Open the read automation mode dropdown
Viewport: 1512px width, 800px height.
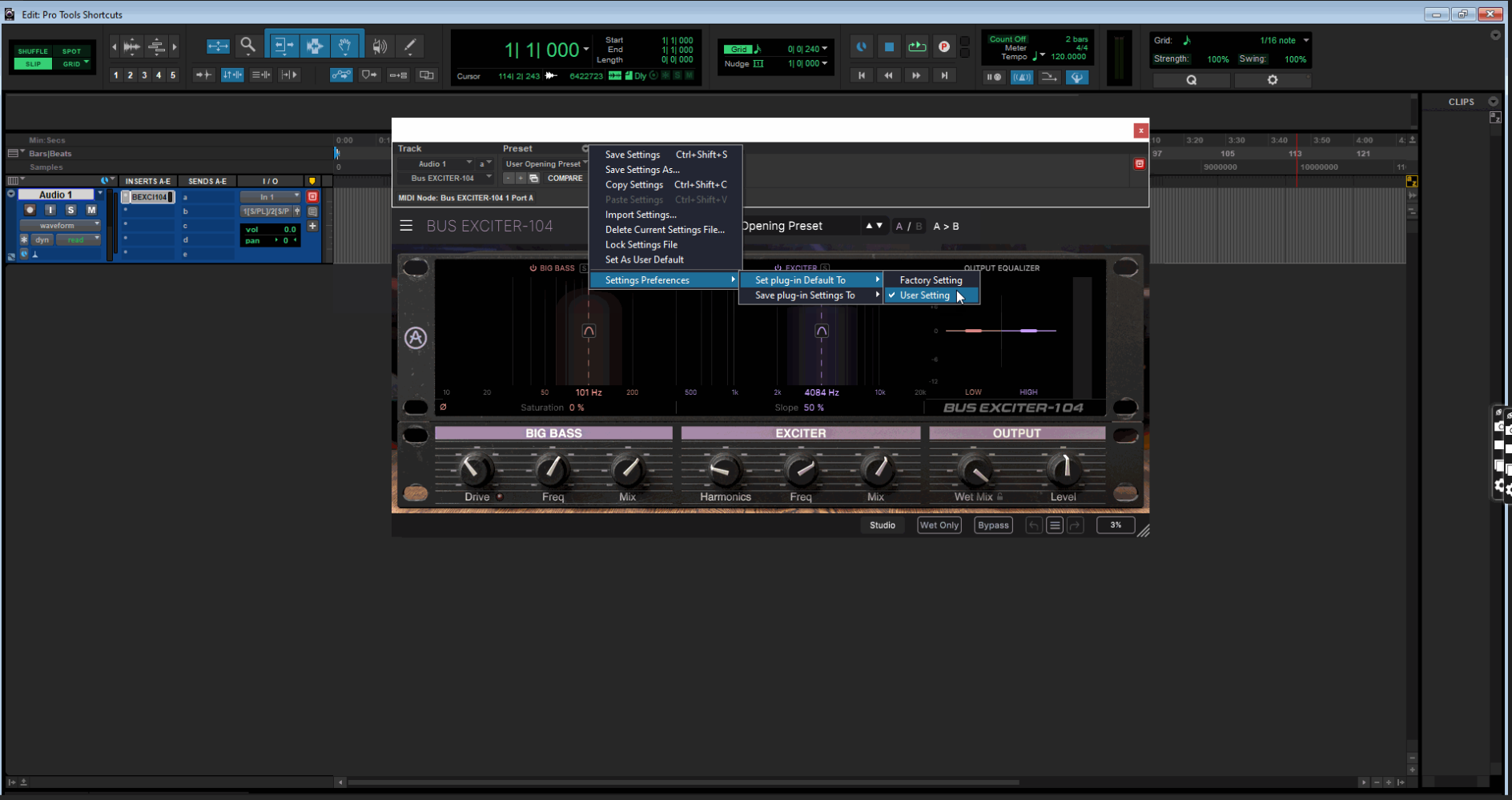[78, 239]
